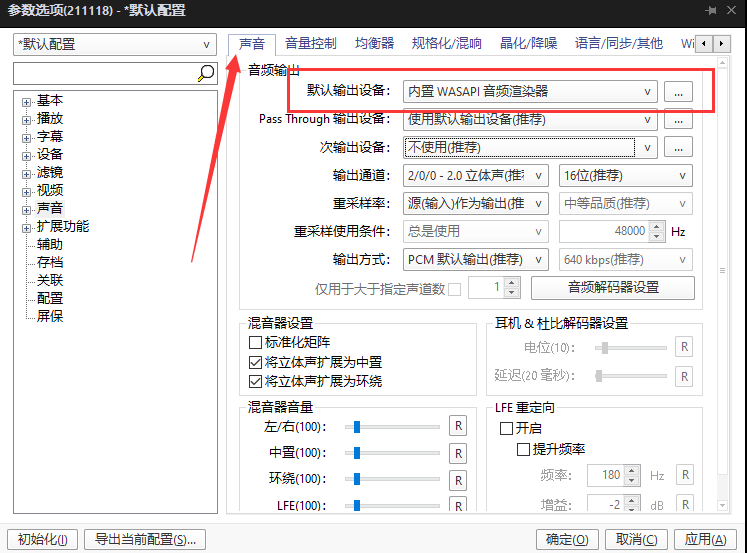Switch to the 规格化/混响 tab
Image resolution: width=747 pixels, height=553 pixels.
[x=446, y=43]
